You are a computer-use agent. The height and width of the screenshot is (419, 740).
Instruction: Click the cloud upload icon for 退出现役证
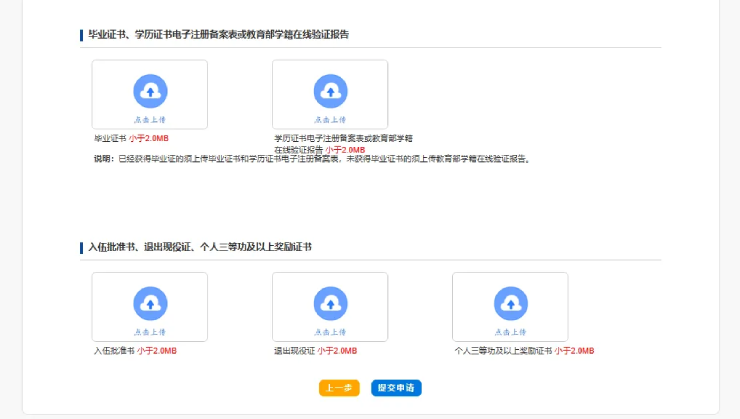pyautogui.click(x=330, y=303)
